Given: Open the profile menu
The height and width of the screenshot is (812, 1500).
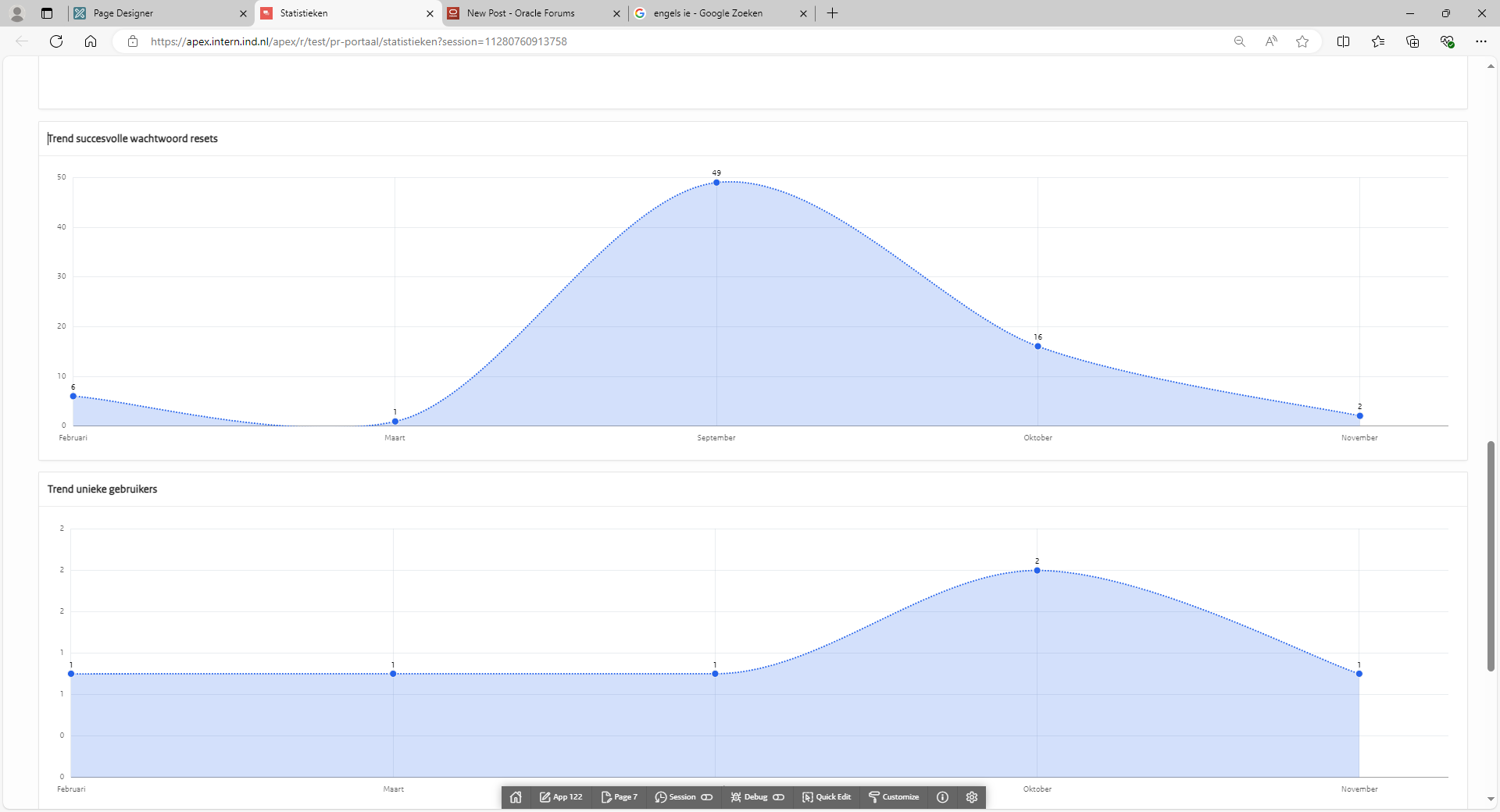Looking at the screenshot, I should (x=16, y=13).
